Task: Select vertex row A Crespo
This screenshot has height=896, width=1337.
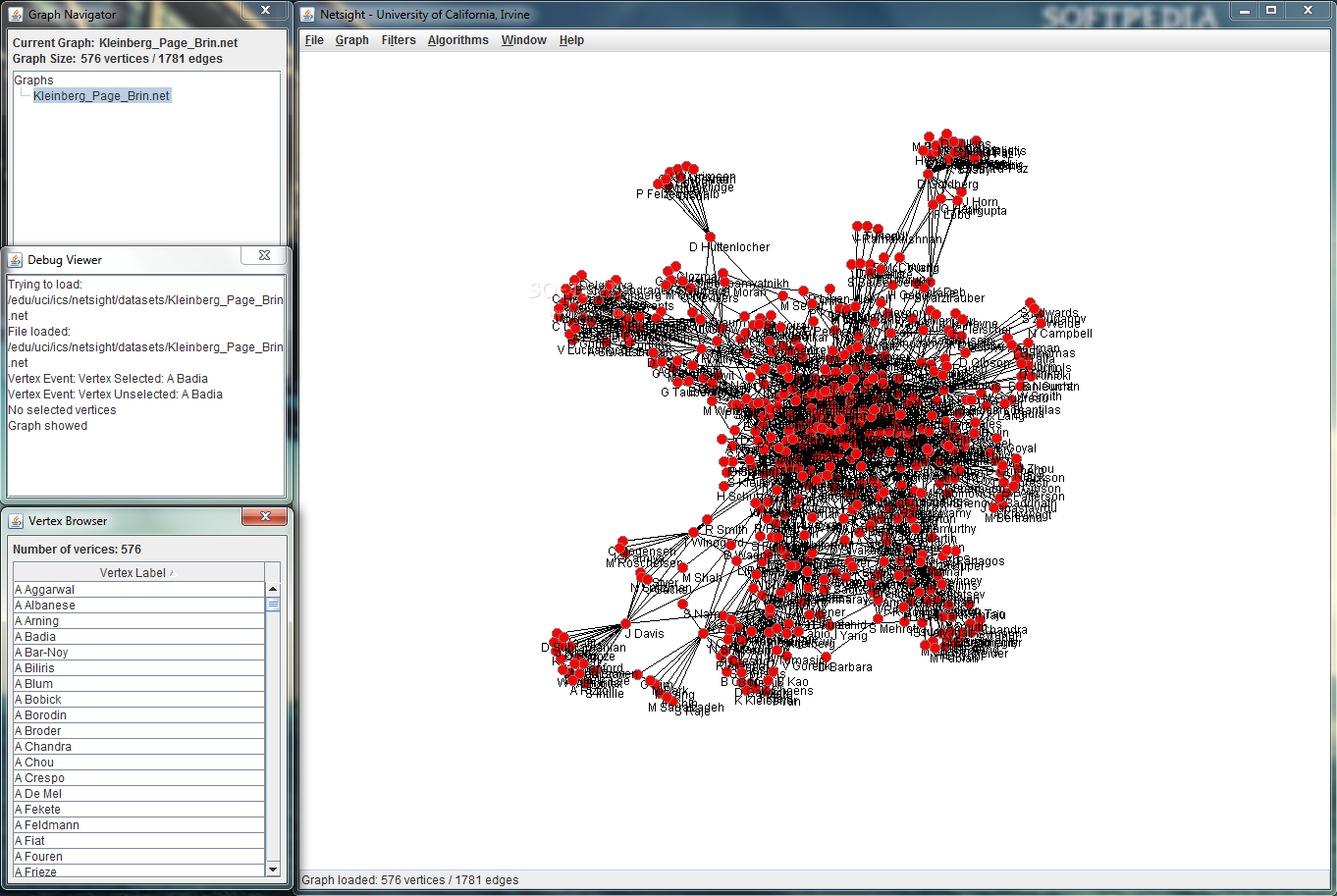Action: 138,778
